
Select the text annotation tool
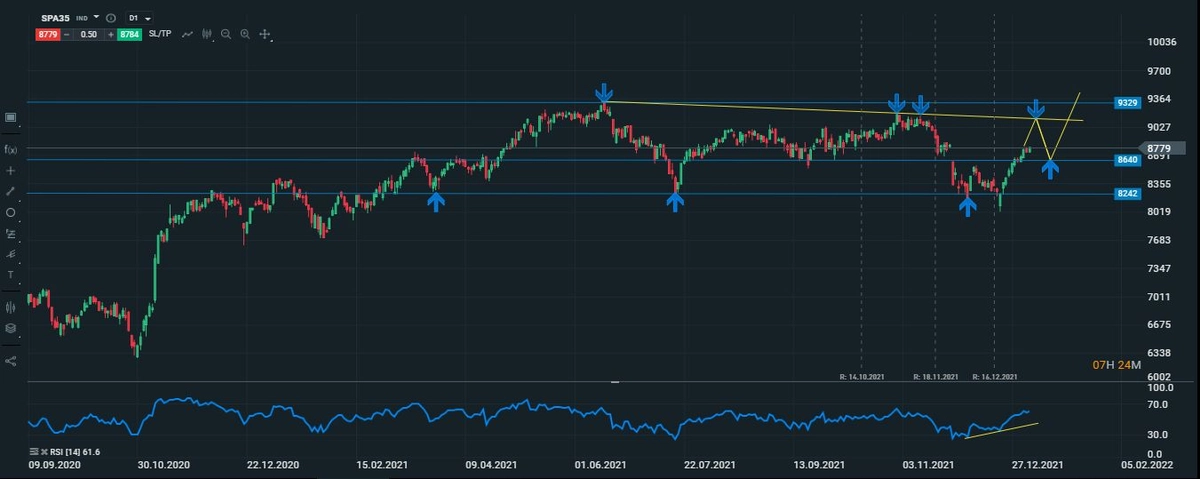pos(11,274)
